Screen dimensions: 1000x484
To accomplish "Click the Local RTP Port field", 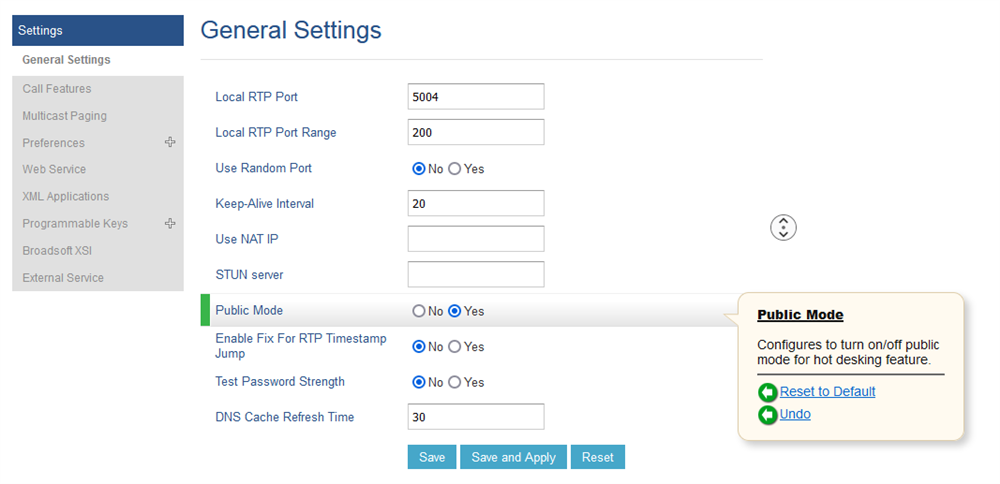I will [476, 97].
